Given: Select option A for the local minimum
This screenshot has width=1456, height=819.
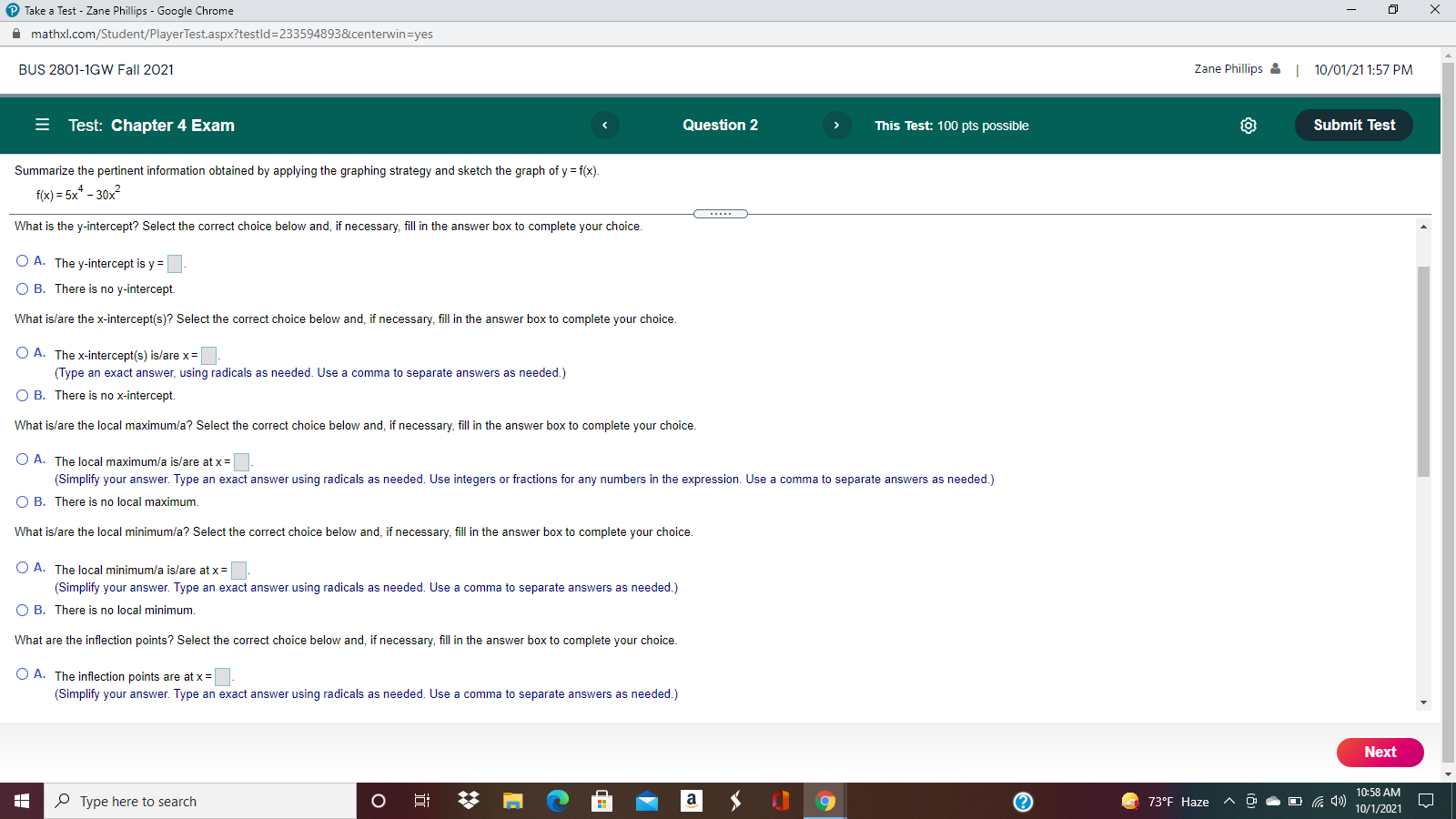Looking at the screenshot, I should (x=22, y=568).
